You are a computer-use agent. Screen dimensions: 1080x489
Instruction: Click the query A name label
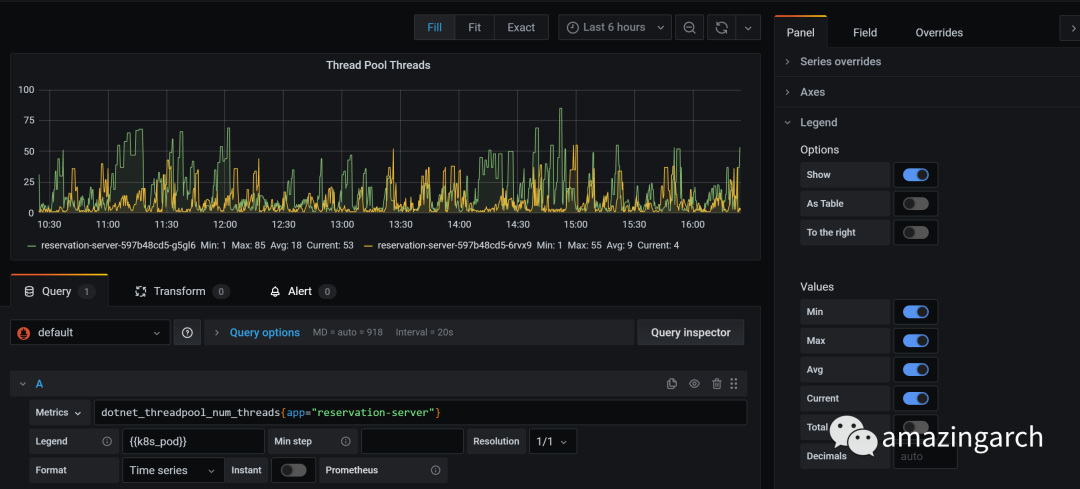(x=39, y=384)
